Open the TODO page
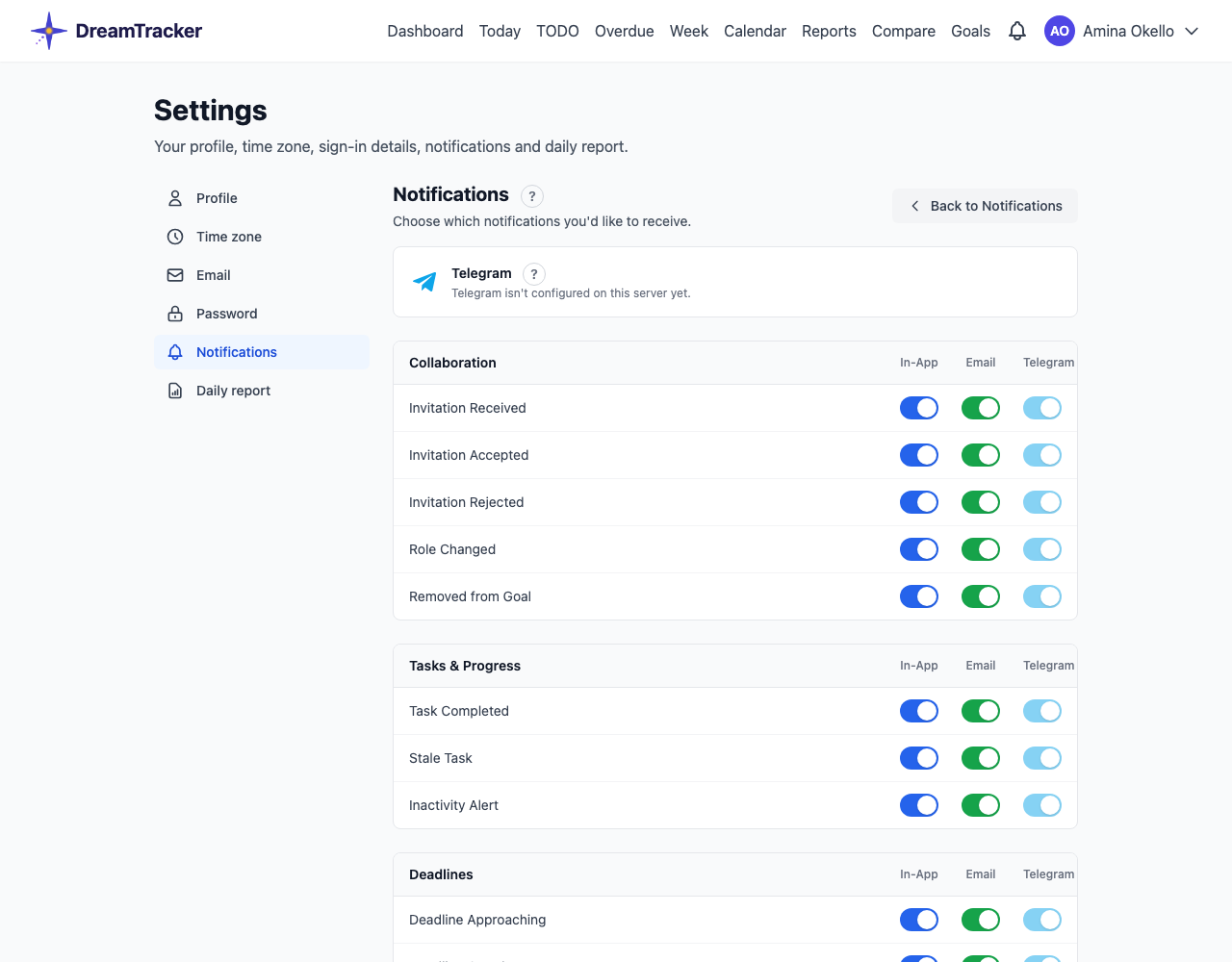 557,31
